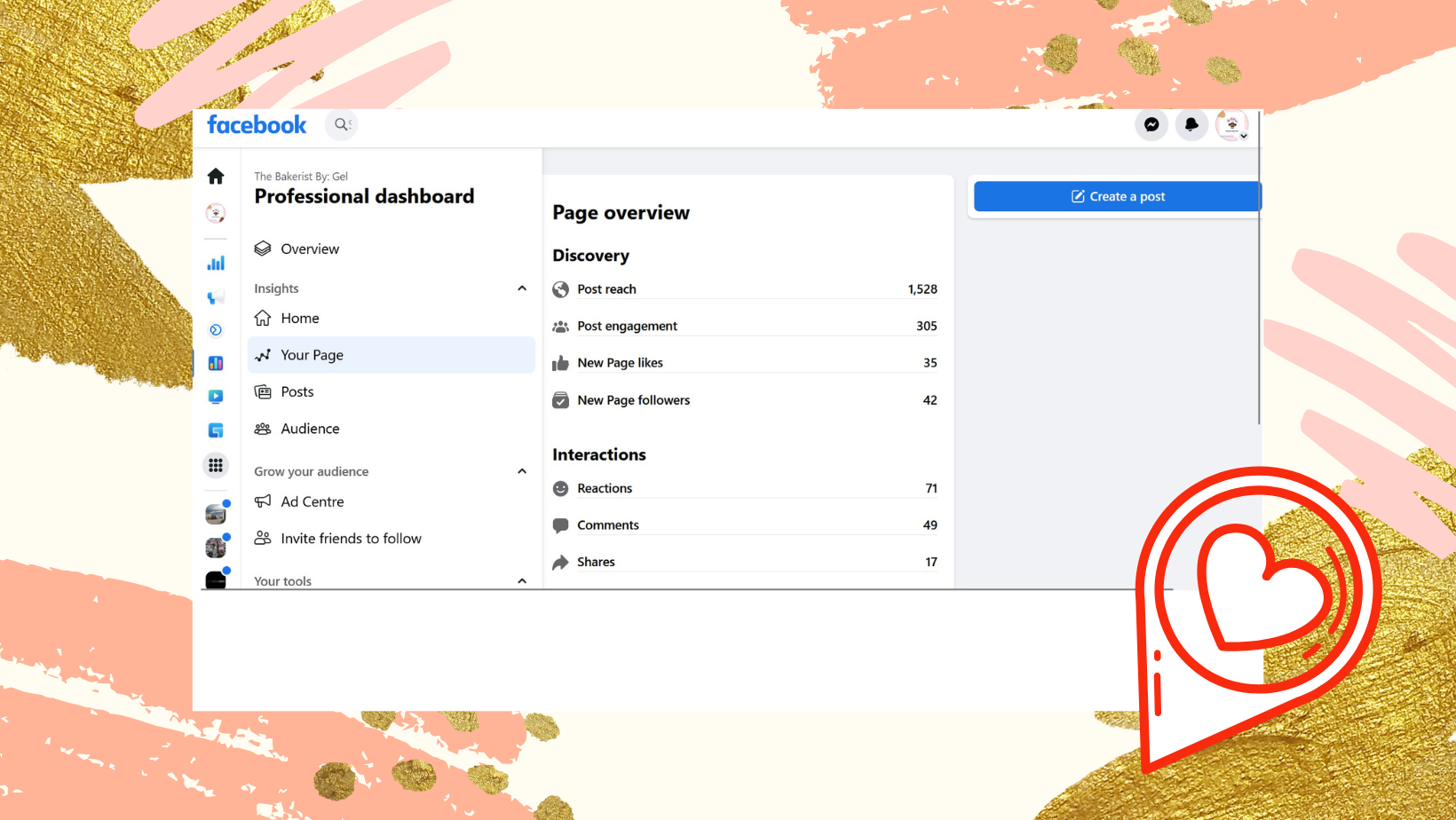This screenshot has height=820, width=1456.
Task: Go to Home via black house icon
Action: click(x=216, y=177)
